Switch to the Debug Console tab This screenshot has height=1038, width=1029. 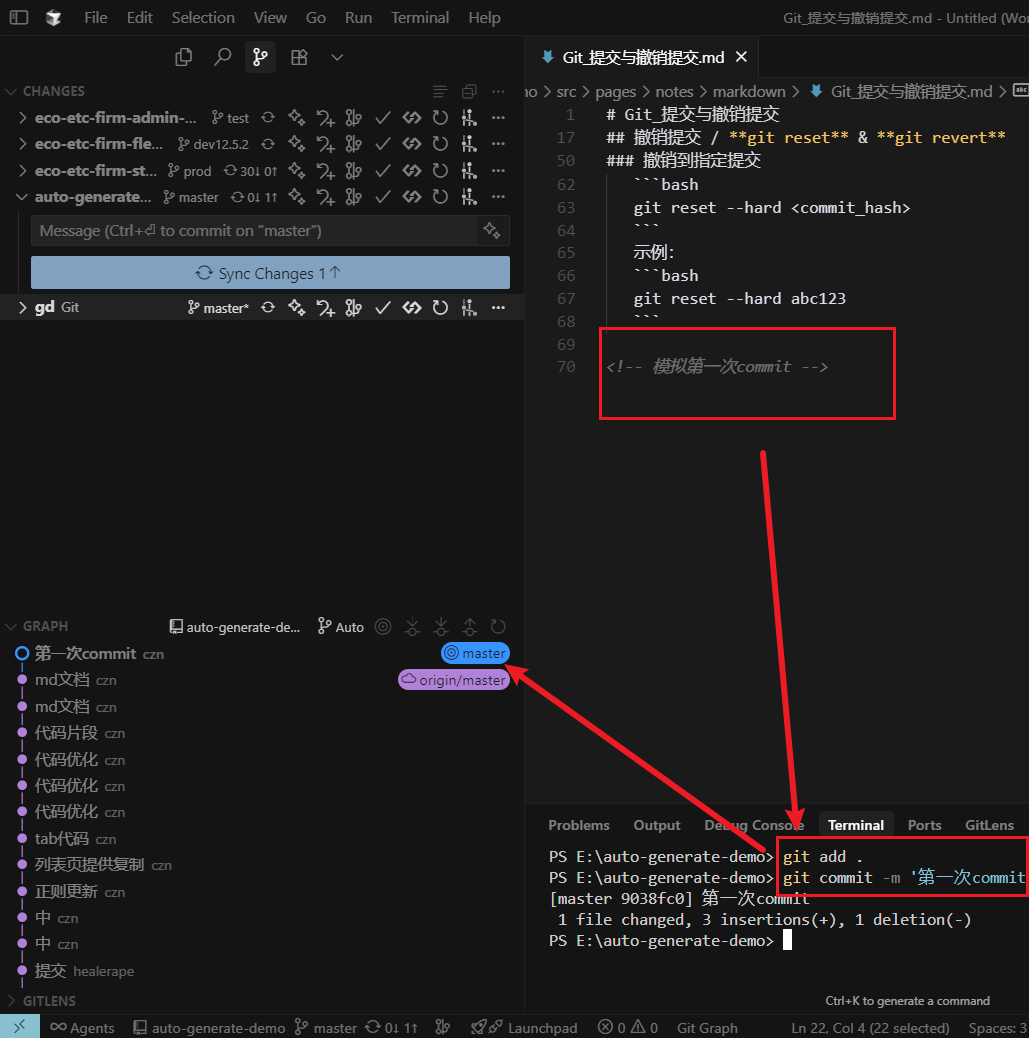754,825
